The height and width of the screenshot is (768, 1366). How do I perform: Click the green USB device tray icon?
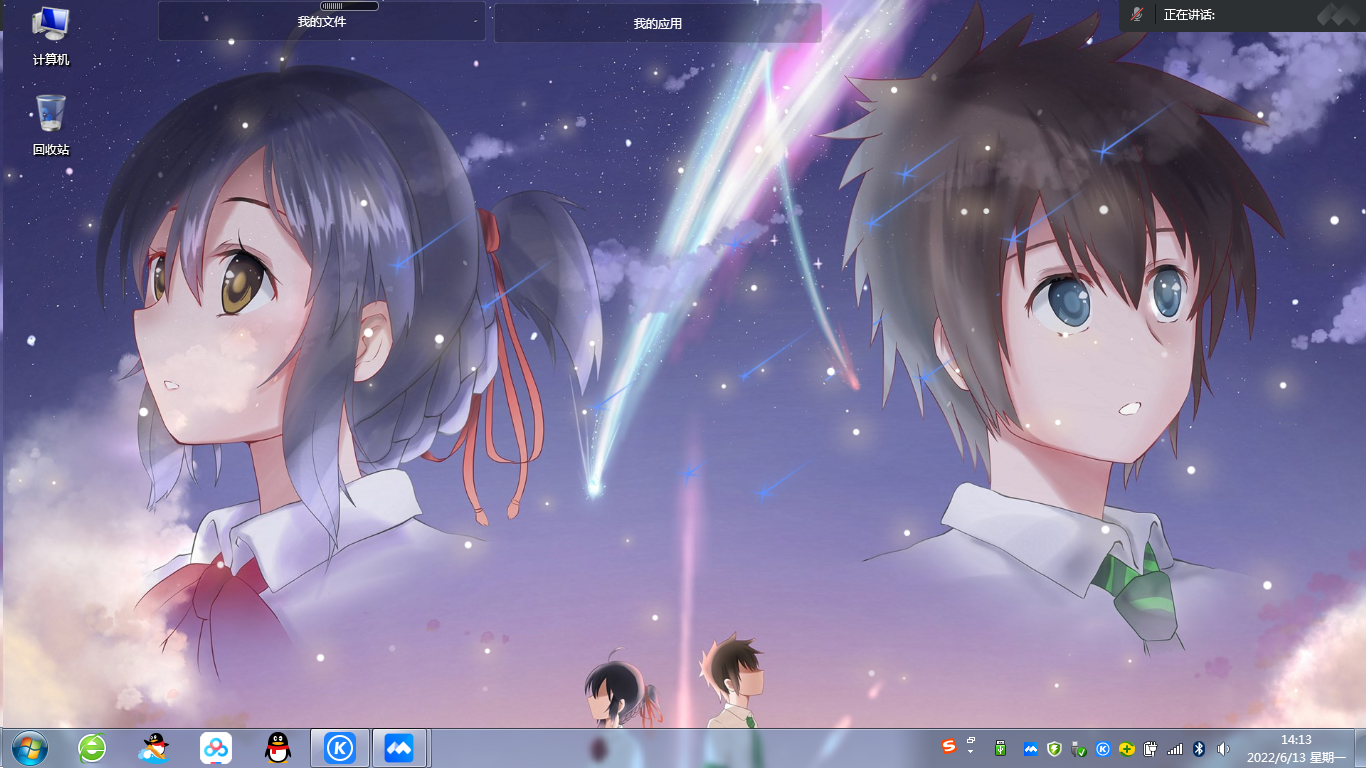[x=1001, y=748]
